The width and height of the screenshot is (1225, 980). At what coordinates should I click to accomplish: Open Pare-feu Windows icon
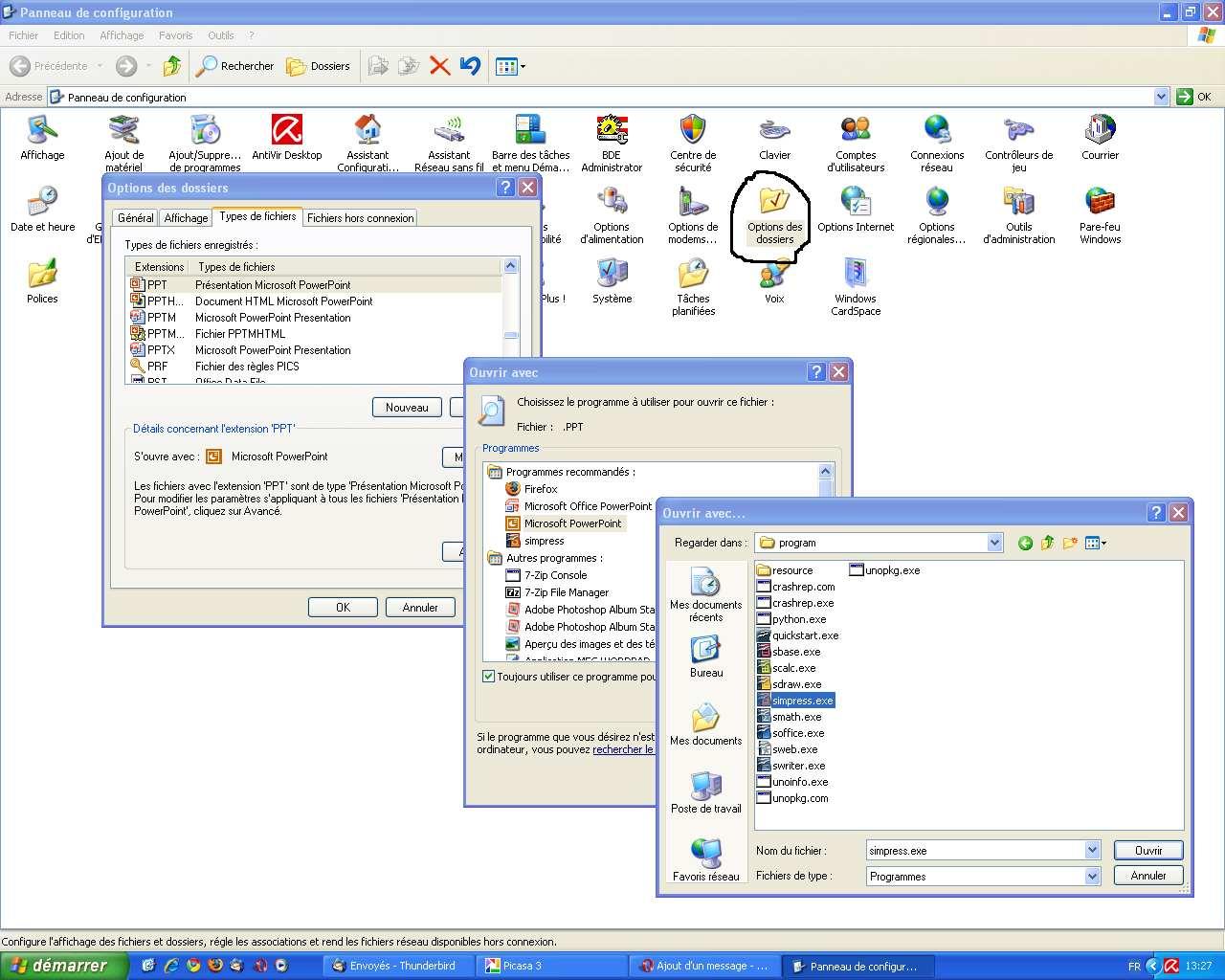(1100, 214)
